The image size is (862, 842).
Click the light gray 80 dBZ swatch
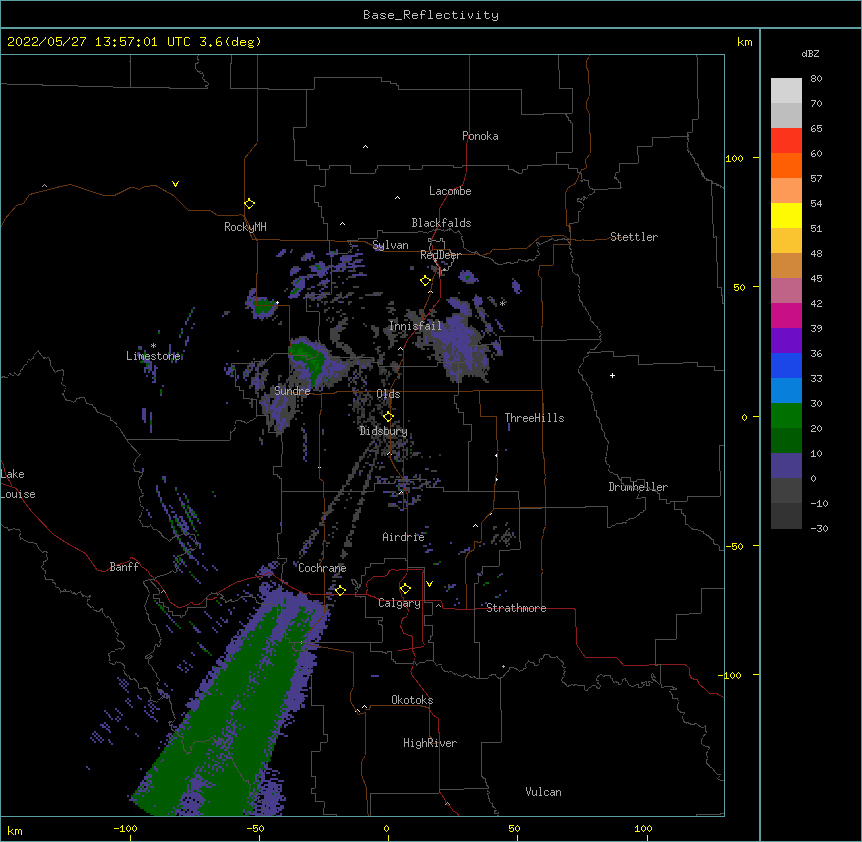pyautogui.click(x=786, y=91)
